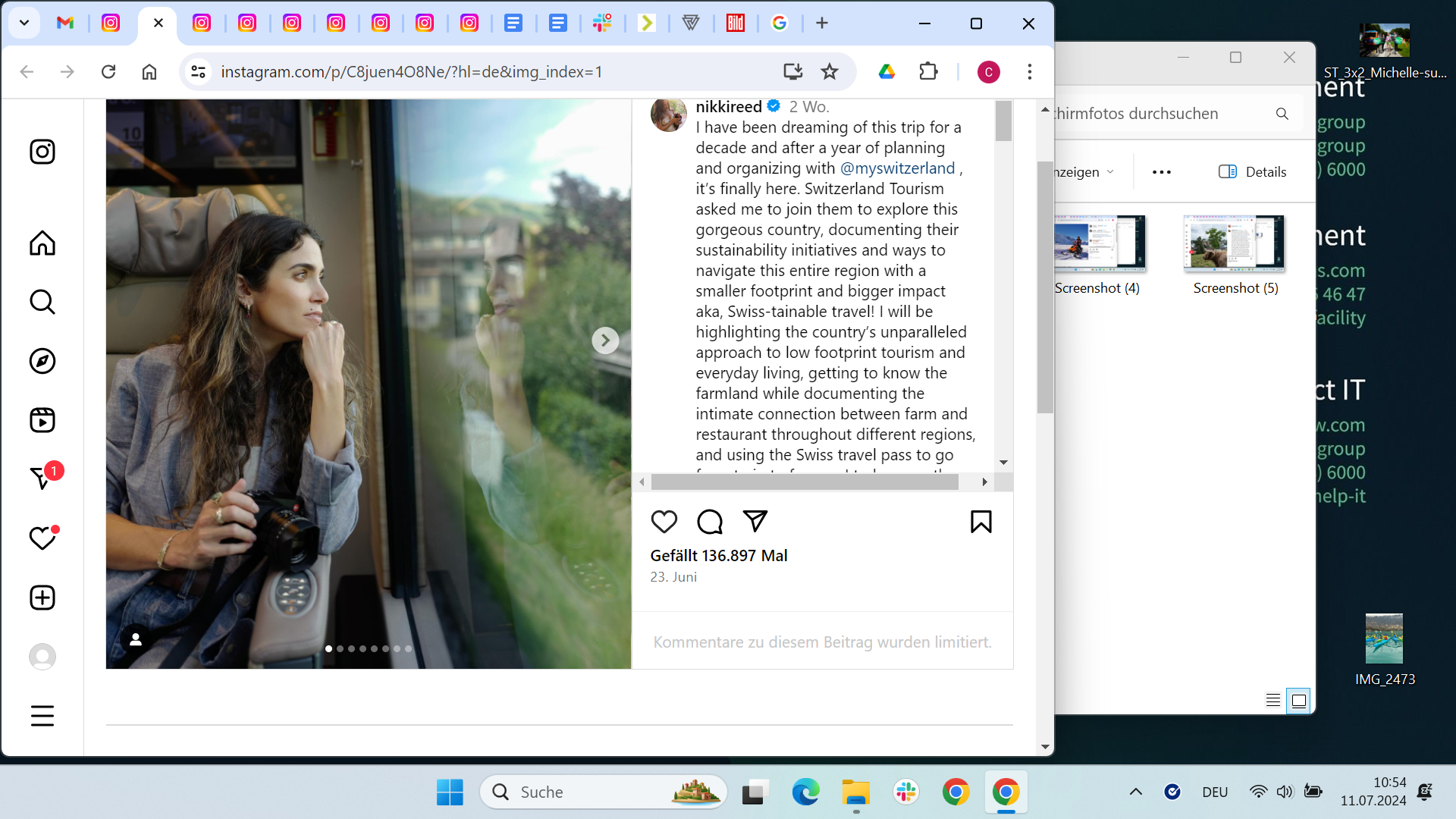Save post with bookmark icon
1456x819 pixels.
click(981, 522)
